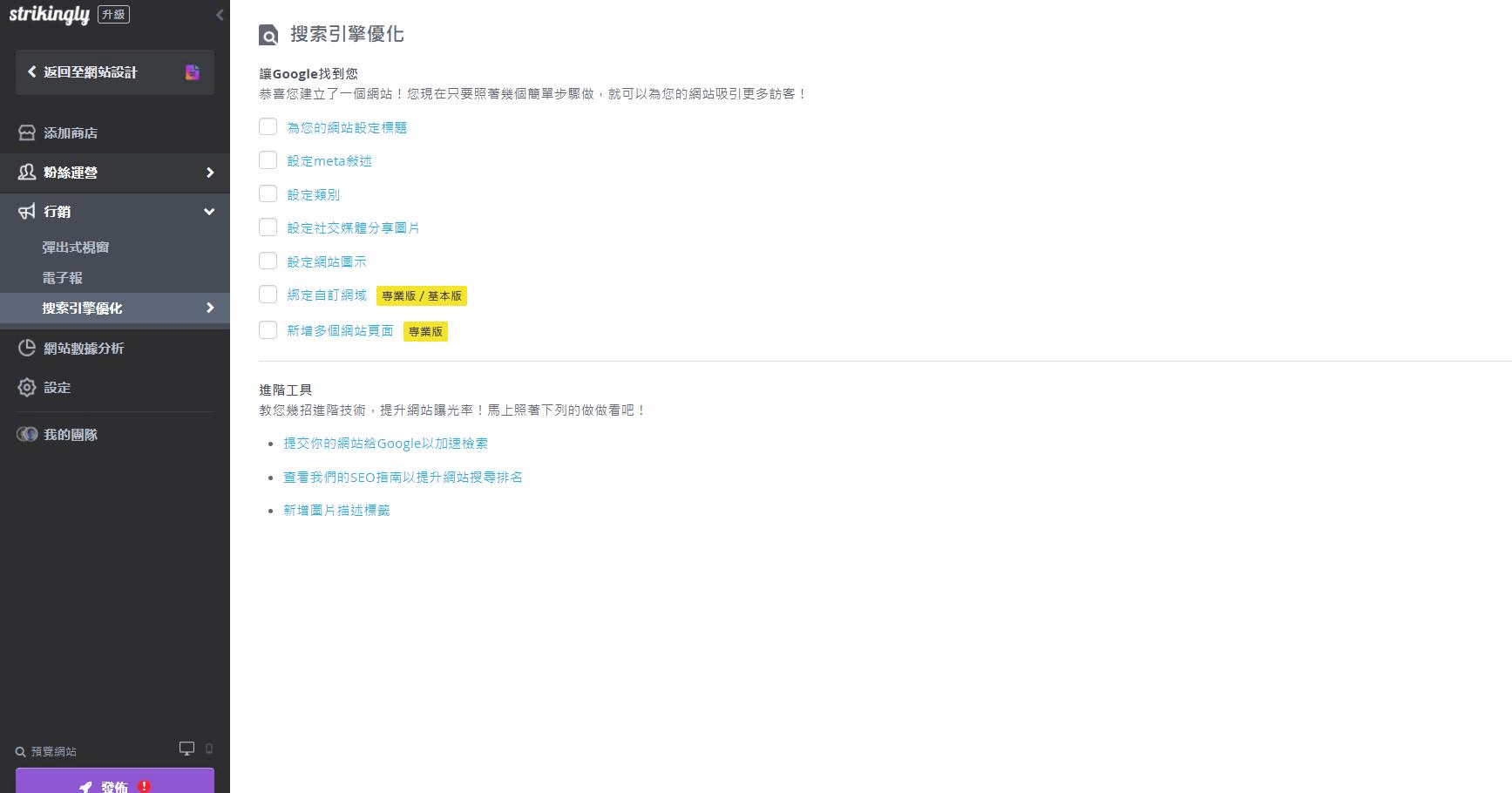Select the 粉絲運營 fans icon in sidebar
Viewport: 1512px width, 793px height.
25,173
